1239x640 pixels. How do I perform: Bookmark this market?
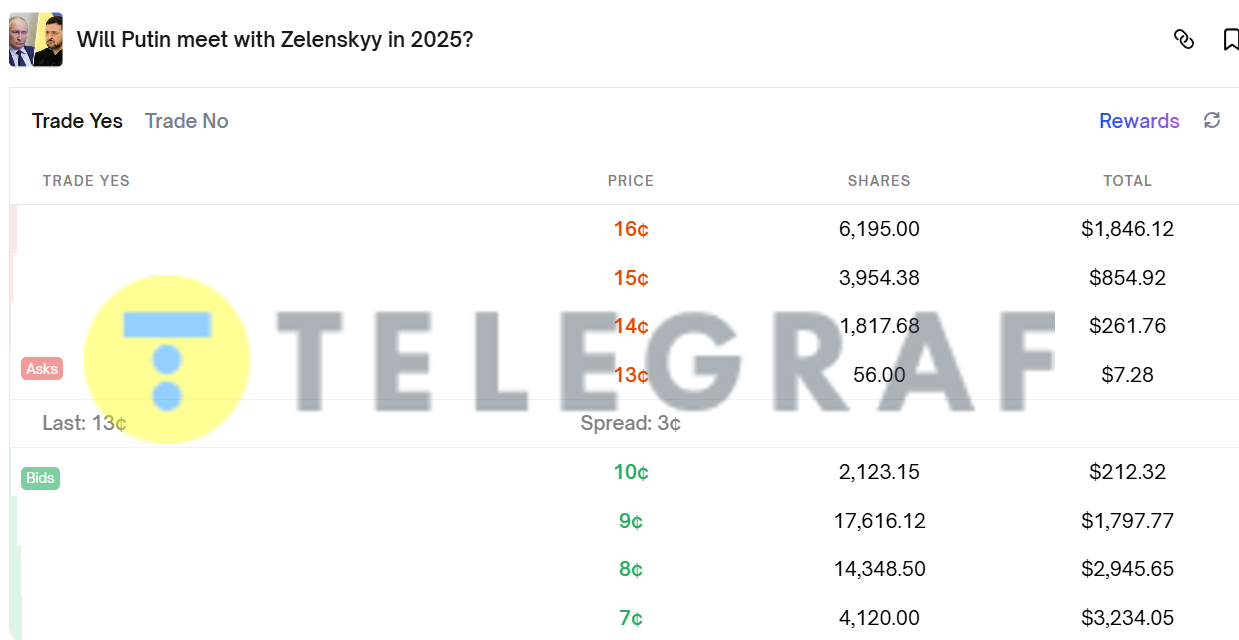pos(1231,40)
